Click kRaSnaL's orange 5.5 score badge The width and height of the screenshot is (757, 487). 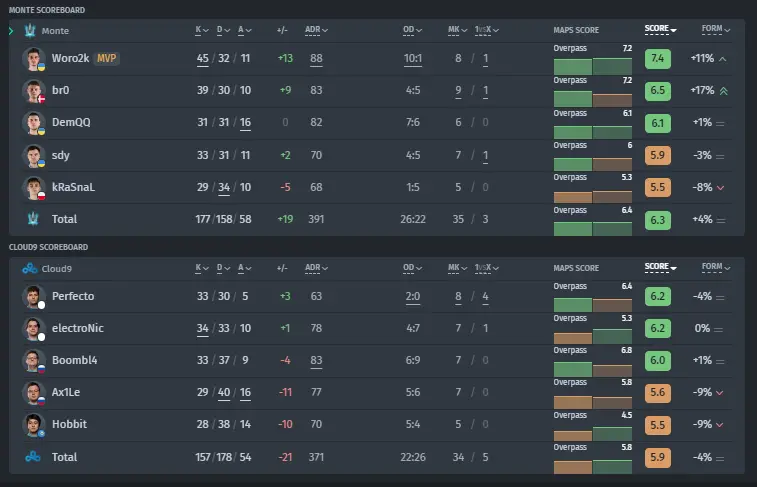[x=658, y=187]
